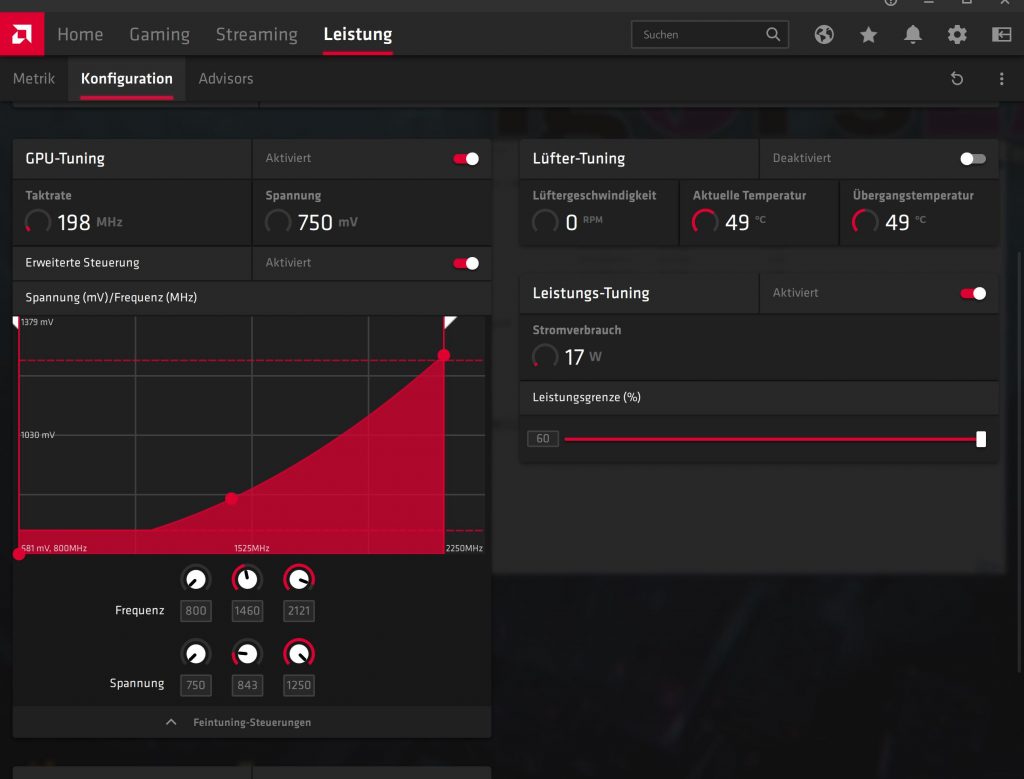Viewport: 1024px width, 779px height.
Task: Click the AMD logo icon
Action: 22,34
